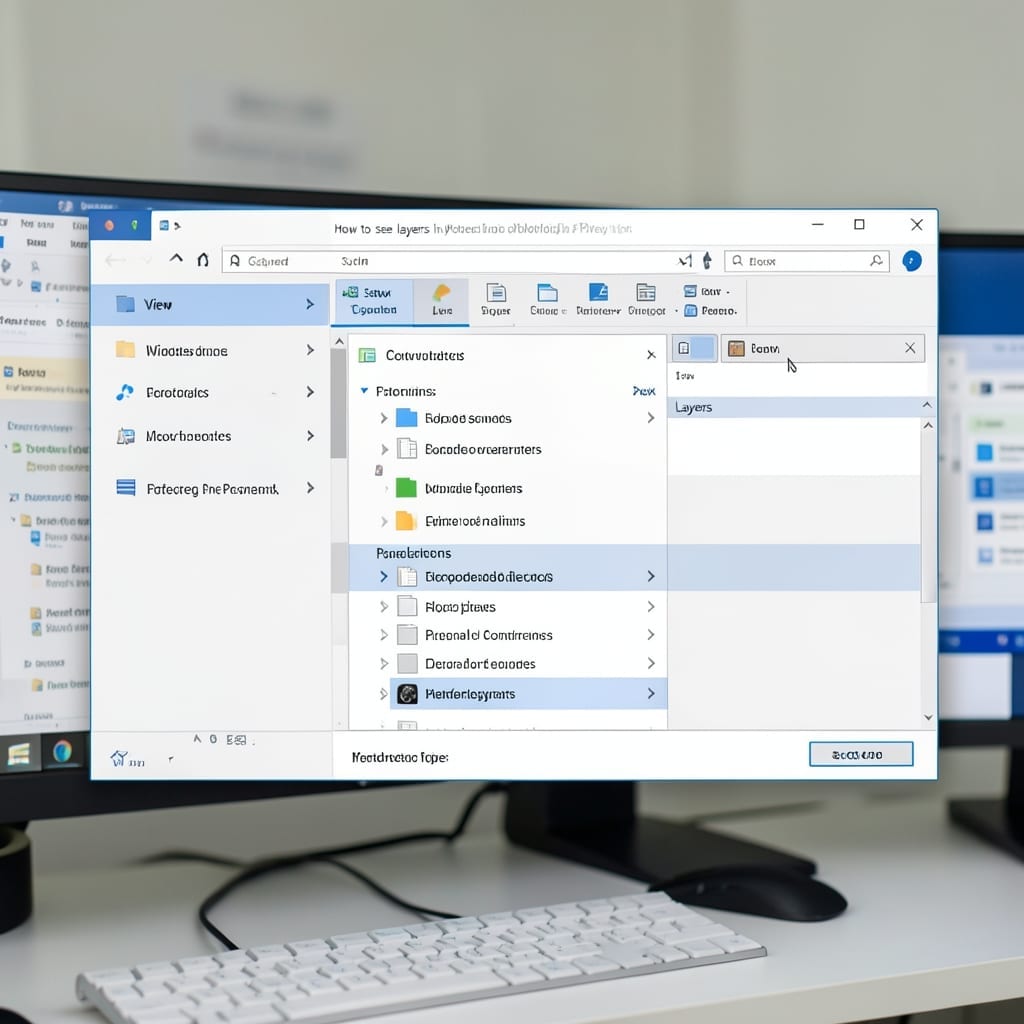This screenshot has width=1024, height=1024.
Task: Collapse the Layers panel header arrow
Action: [927, 406]
